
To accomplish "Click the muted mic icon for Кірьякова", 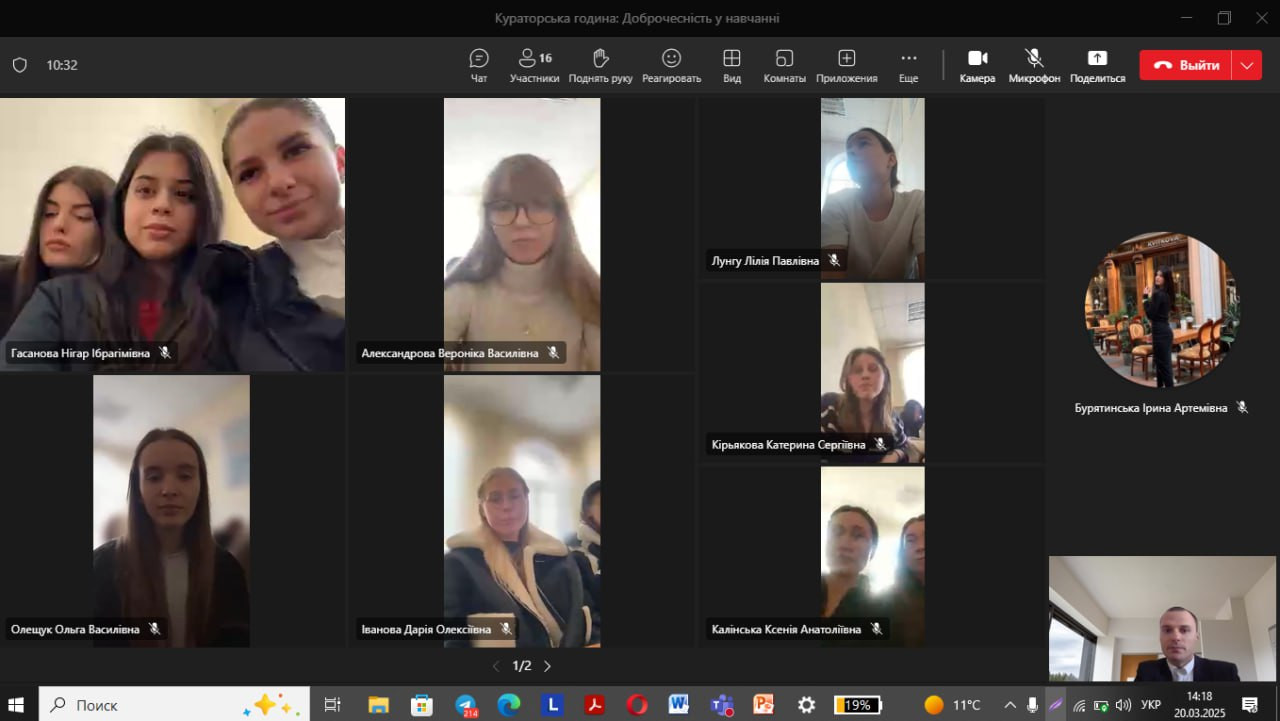I will coord(880,445).
